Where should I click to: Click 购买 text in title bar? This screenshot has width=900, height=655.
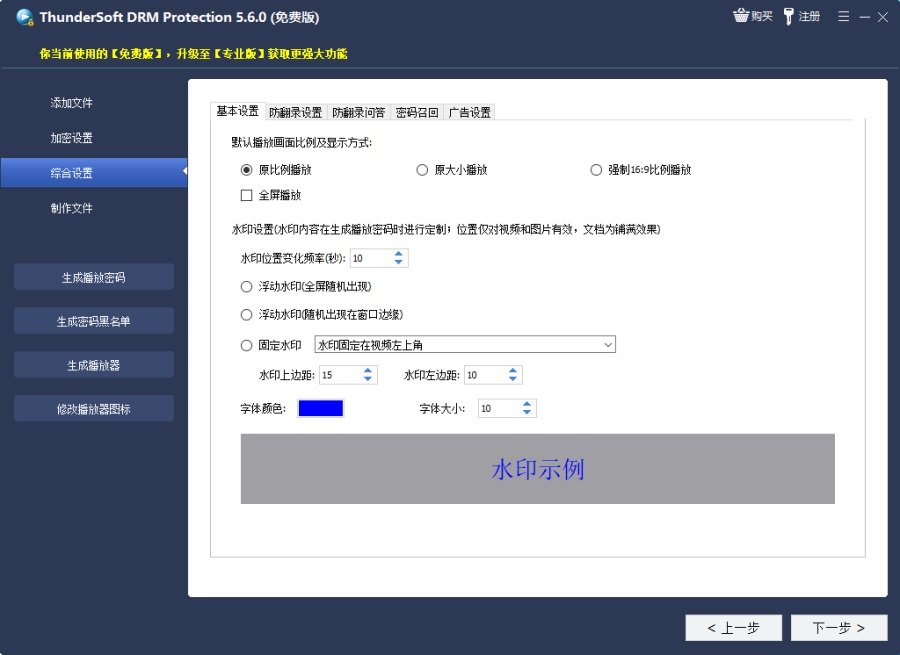pos(762,16)
